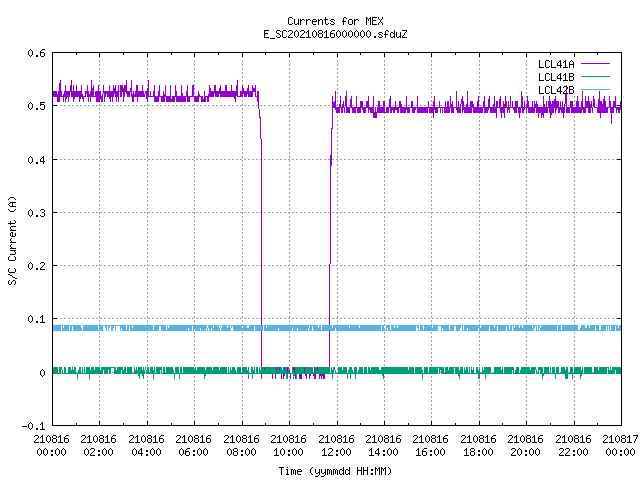Click the y-axis label 'S/C Current (A)'
This screenshot has width=640, height=480.
[12, 240]
